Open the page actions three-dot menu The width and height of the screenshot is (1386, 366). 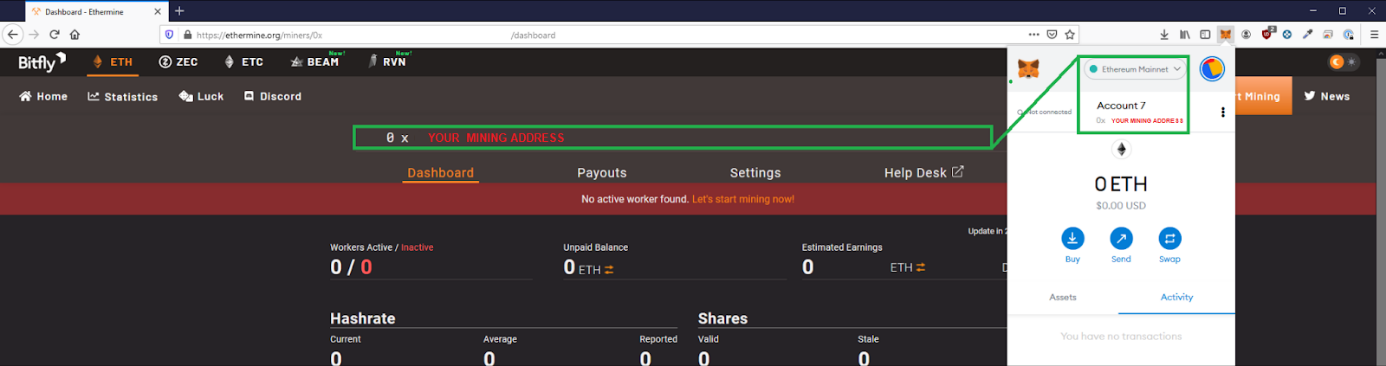tap(1034, 34)
